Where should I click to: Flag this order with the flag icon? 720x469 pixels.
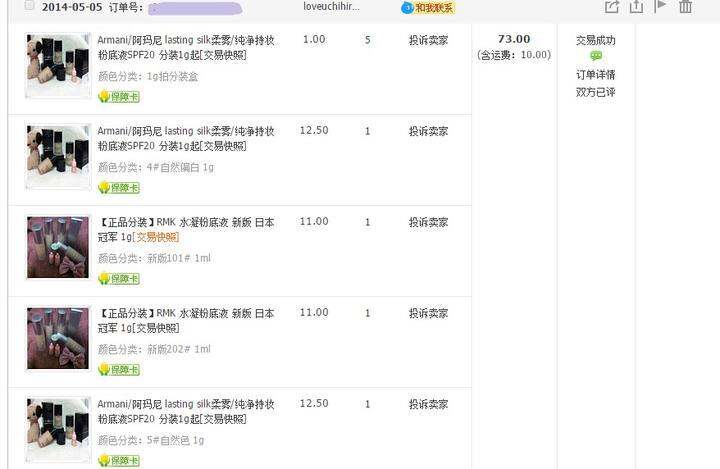click(660, 6)
